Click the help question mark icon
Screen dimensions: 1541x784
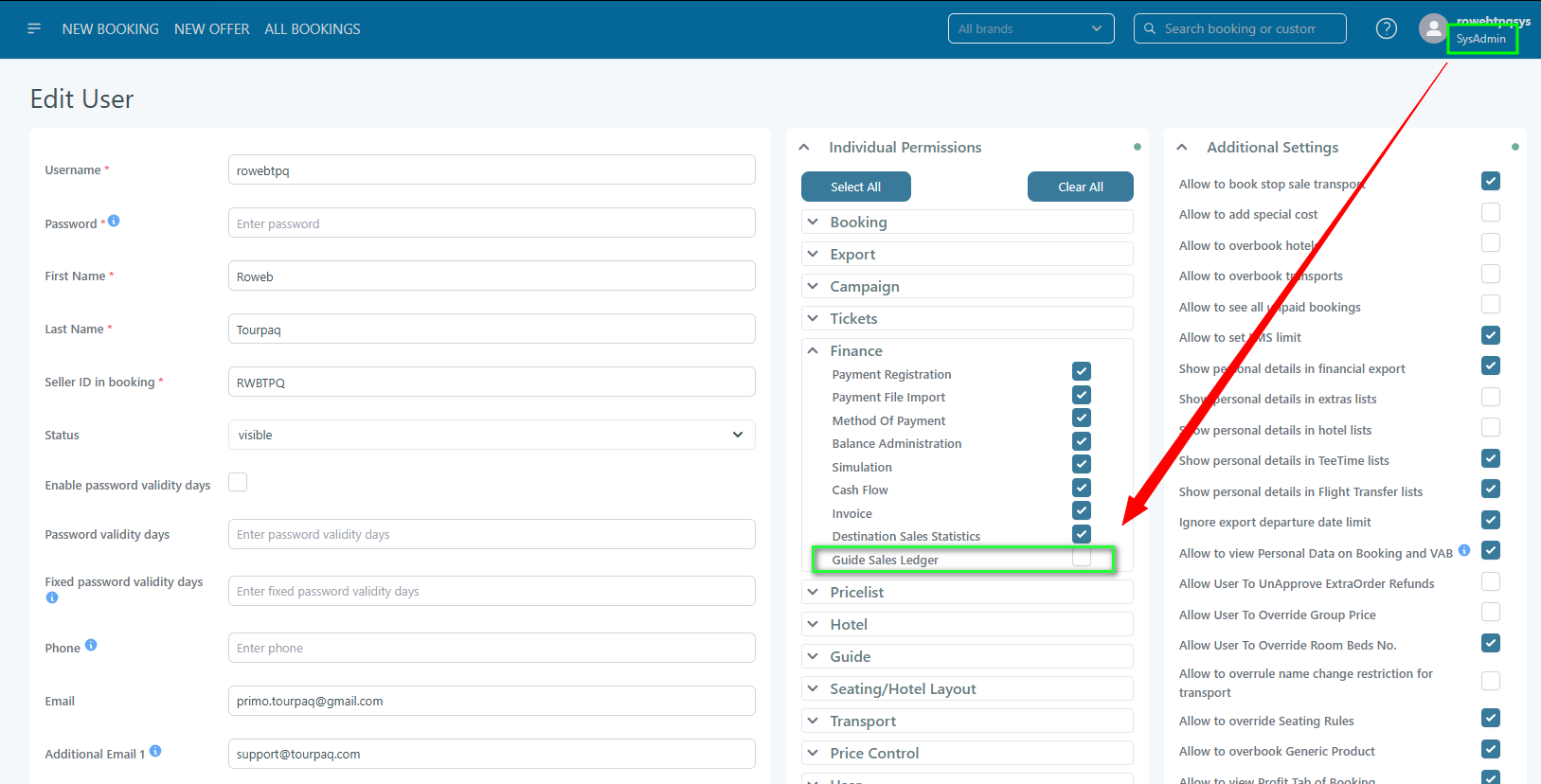pos(1386,28)
